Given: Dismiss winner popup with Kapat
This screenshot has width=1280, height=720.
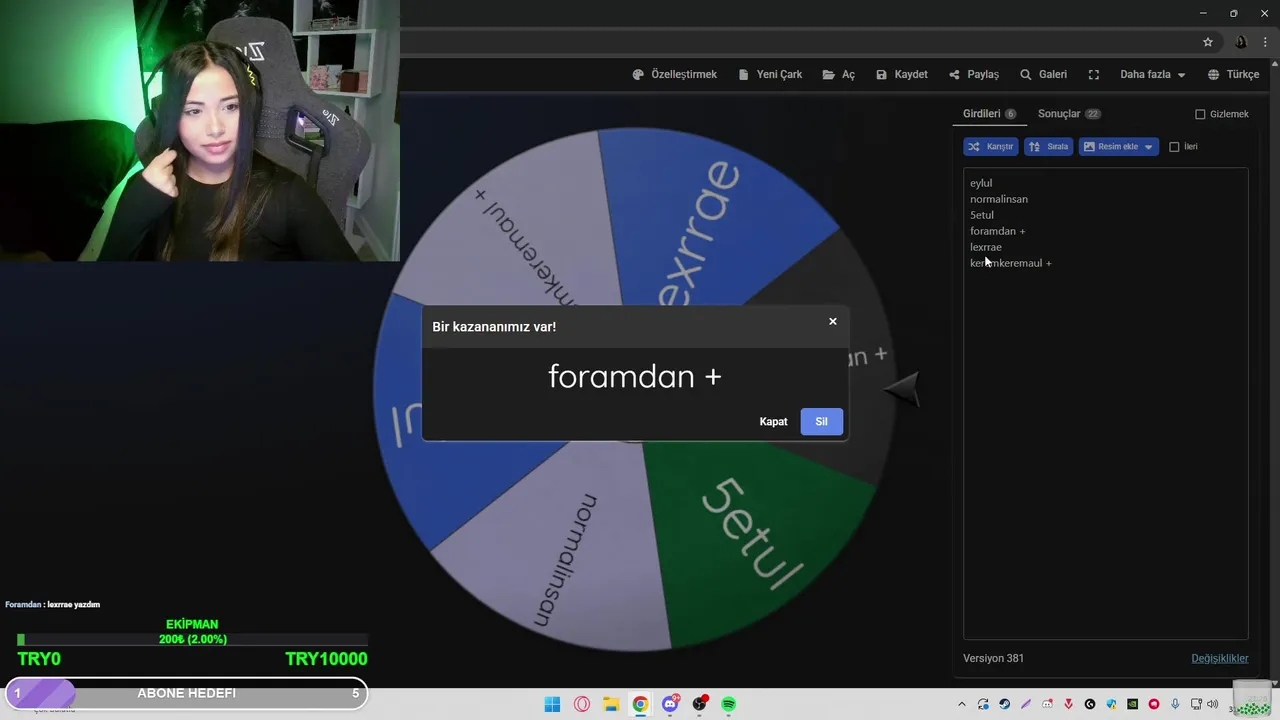Looking at the screenshot, I should [773, 422].
